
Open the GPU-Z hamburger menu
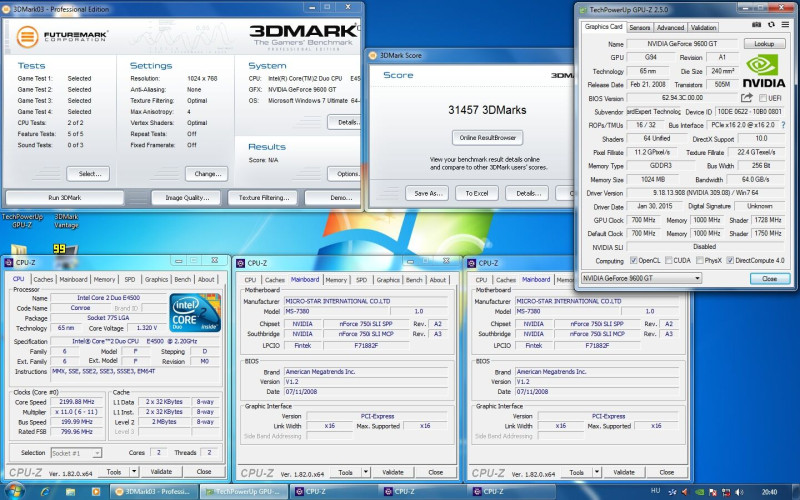(x=785, y=24)
